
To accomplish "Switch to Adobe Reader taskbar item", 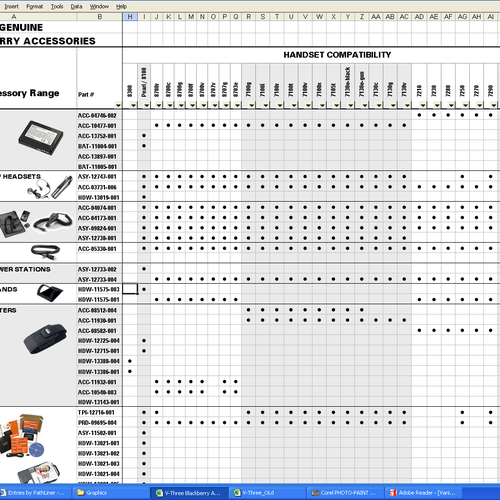I will [423, 493].
